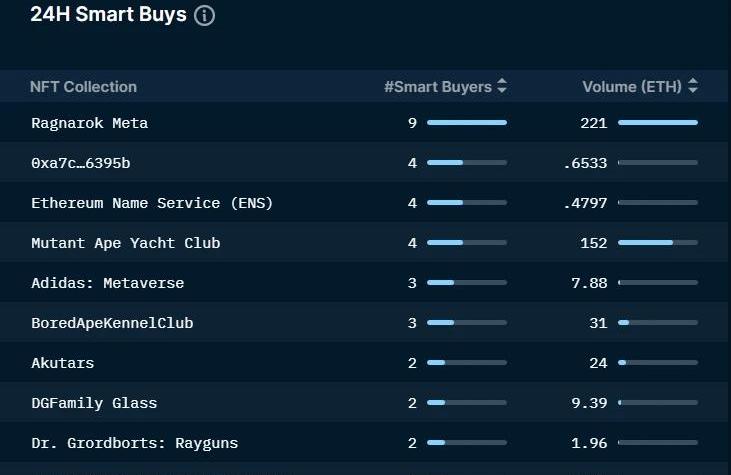This screenshot has height=475, width=731.
Task: Select the Adidas: Metaverse collection
Action: [108, 283]
